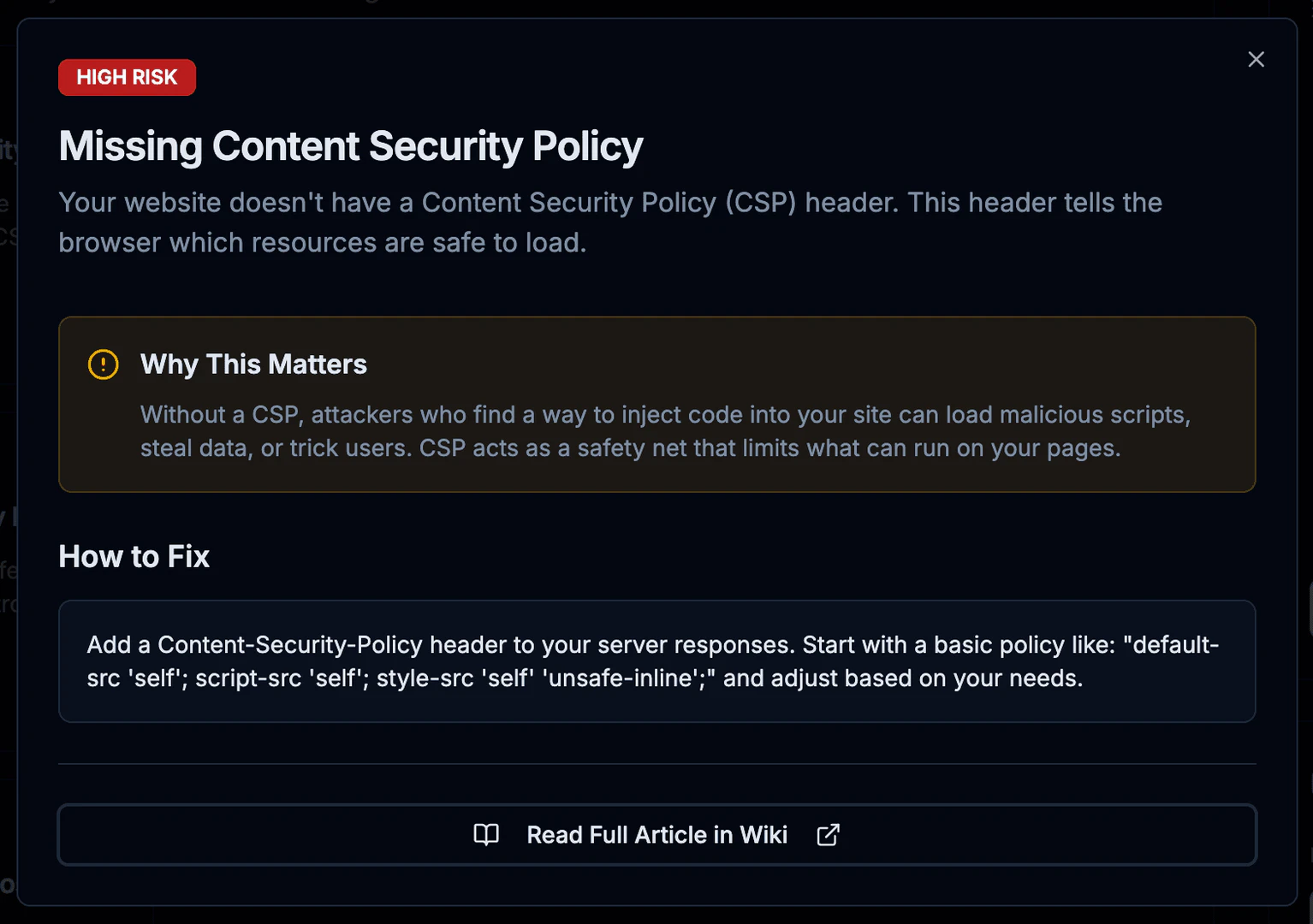
Task: Dismiss the Missing Content Security Policy dialog
Action: tap(1256, 59)
